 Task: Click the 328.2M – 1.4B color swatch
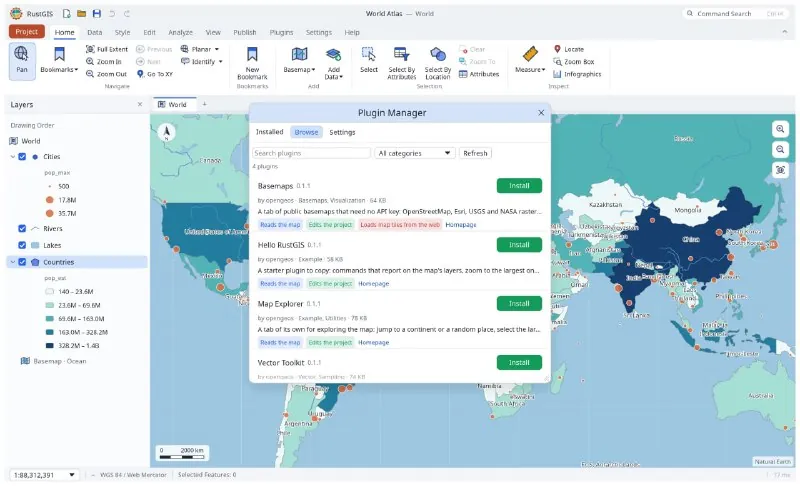49,346
